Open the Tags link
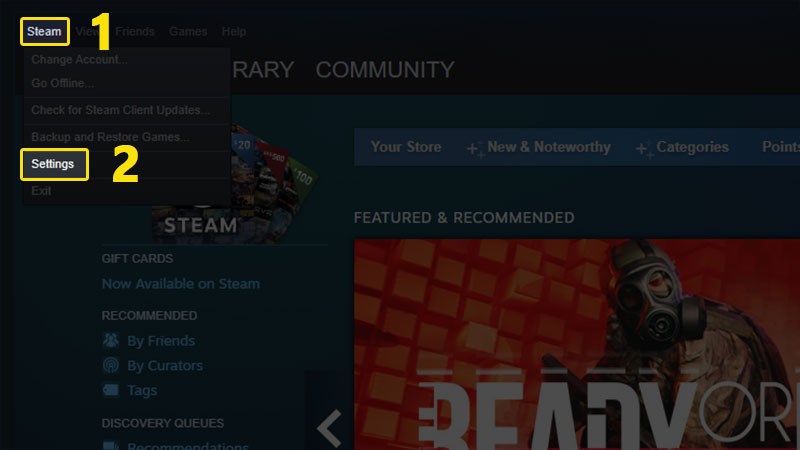 142,391
